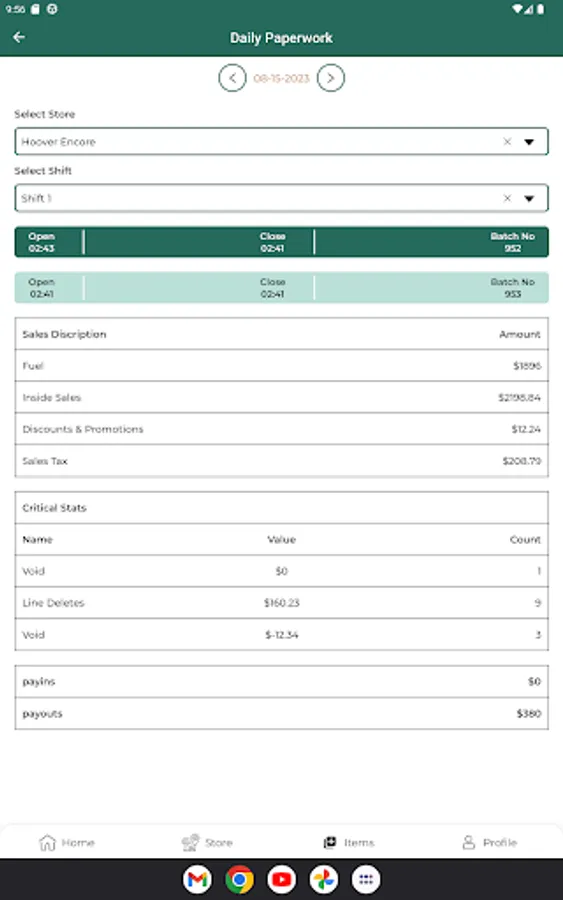The height and width of the screenshot is (900, 563).
Task: Click the Void row with $0 value
Action: 281,571
